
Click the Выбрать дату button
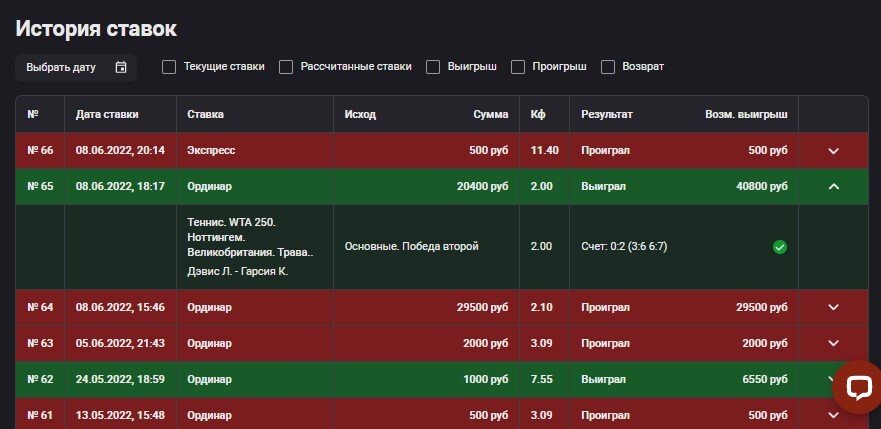[62, 67]
